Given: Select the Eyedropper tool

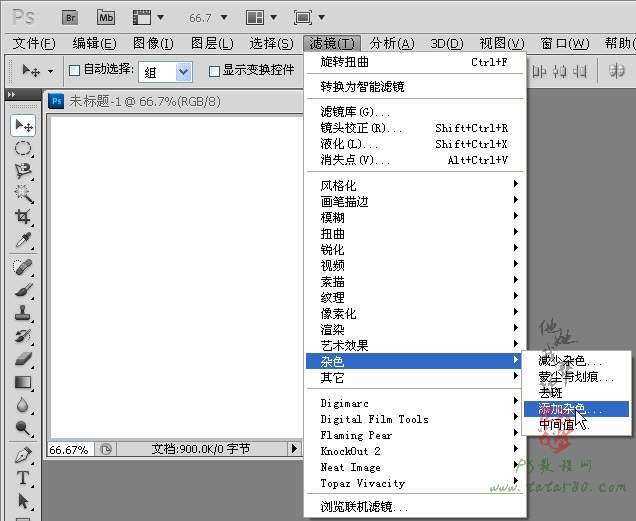Looking at the screenshot, I should coord(23,240).
